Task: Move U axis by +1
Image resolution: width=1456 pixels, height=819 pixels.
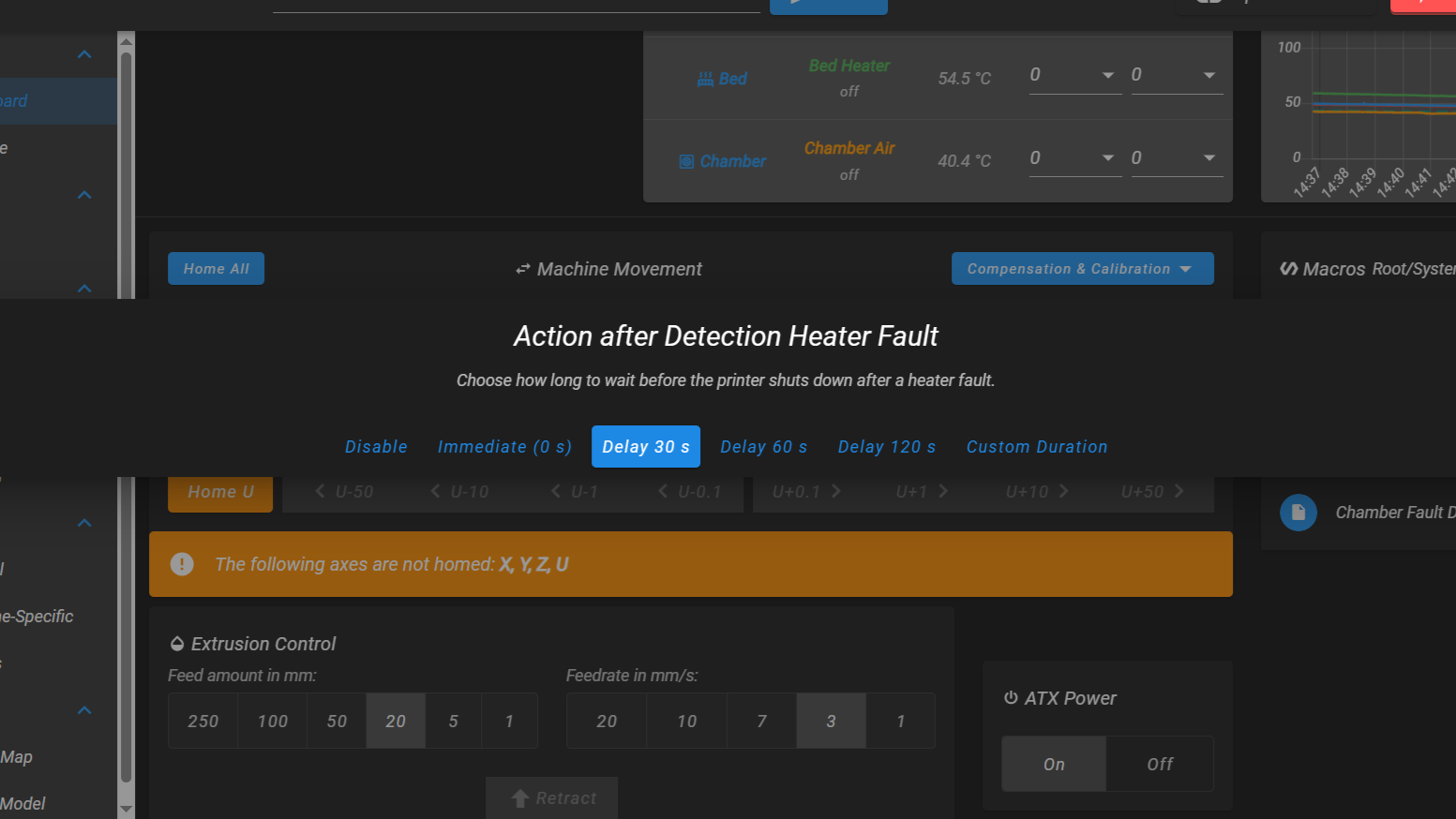Action: pyautogui.click(x=923, y=492)
